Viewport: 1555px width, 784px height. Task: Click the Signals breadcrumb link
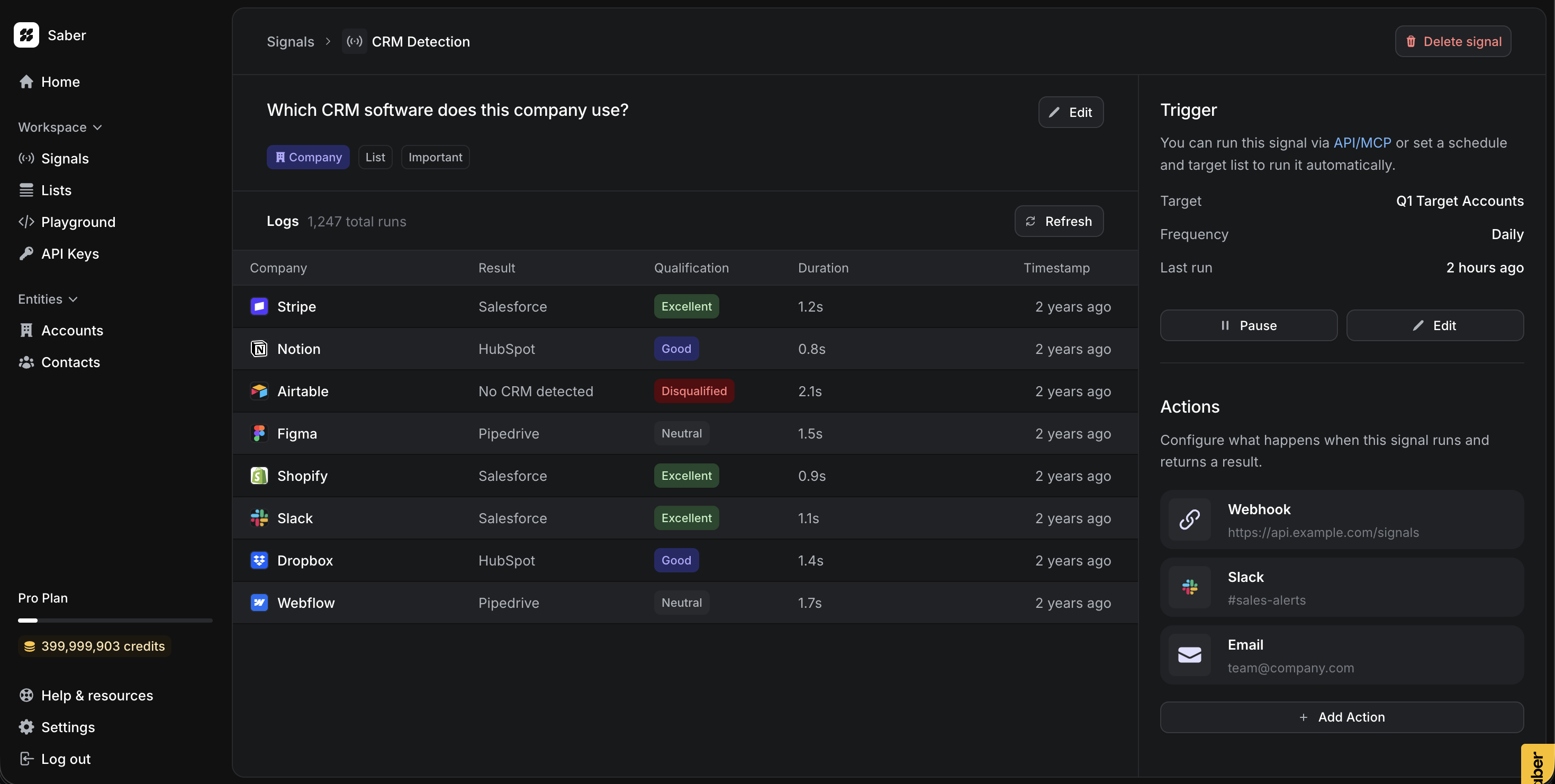(x=291, y=42)
